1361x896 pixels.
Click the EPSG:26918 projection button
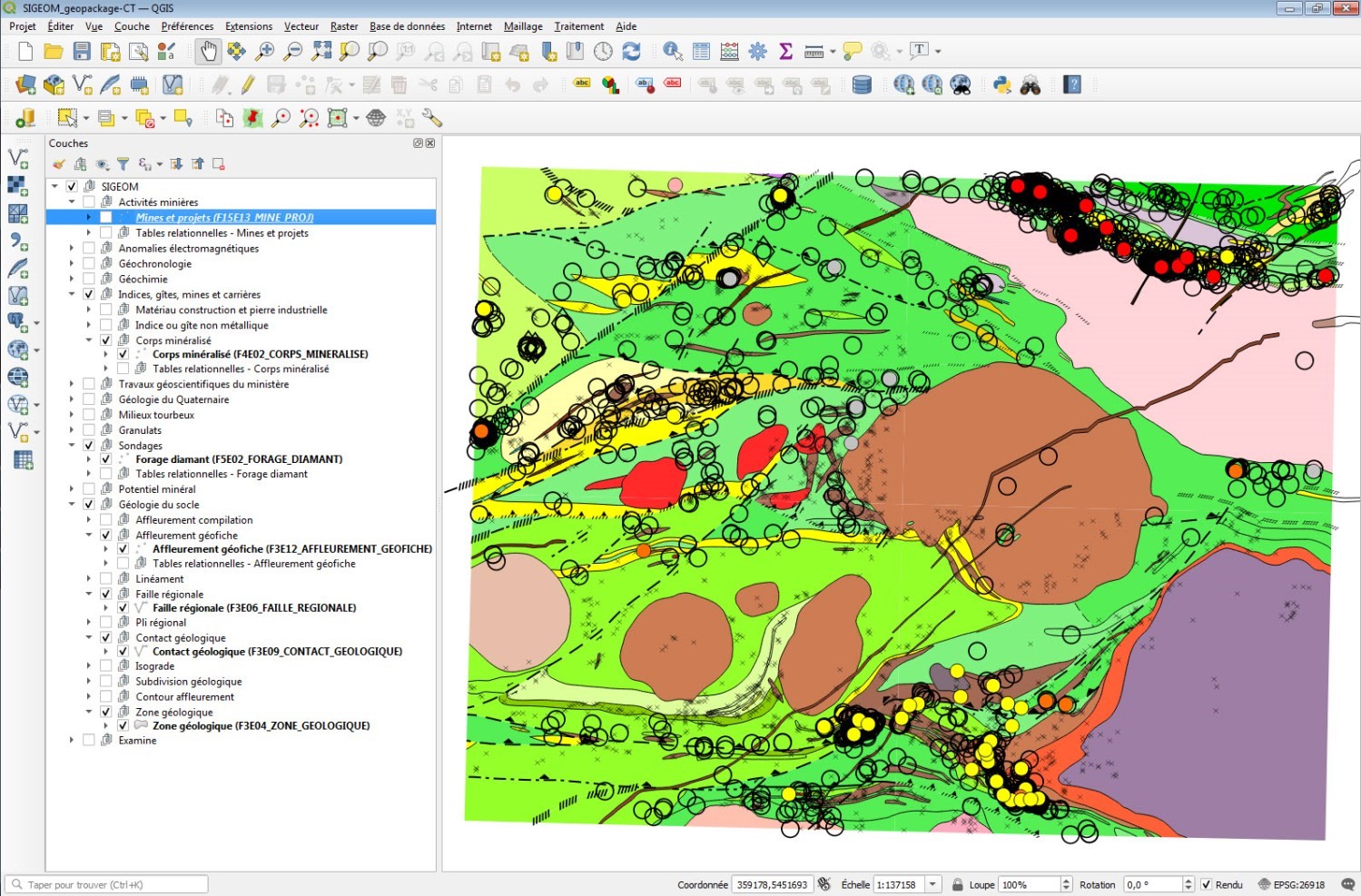point(1291,884)
